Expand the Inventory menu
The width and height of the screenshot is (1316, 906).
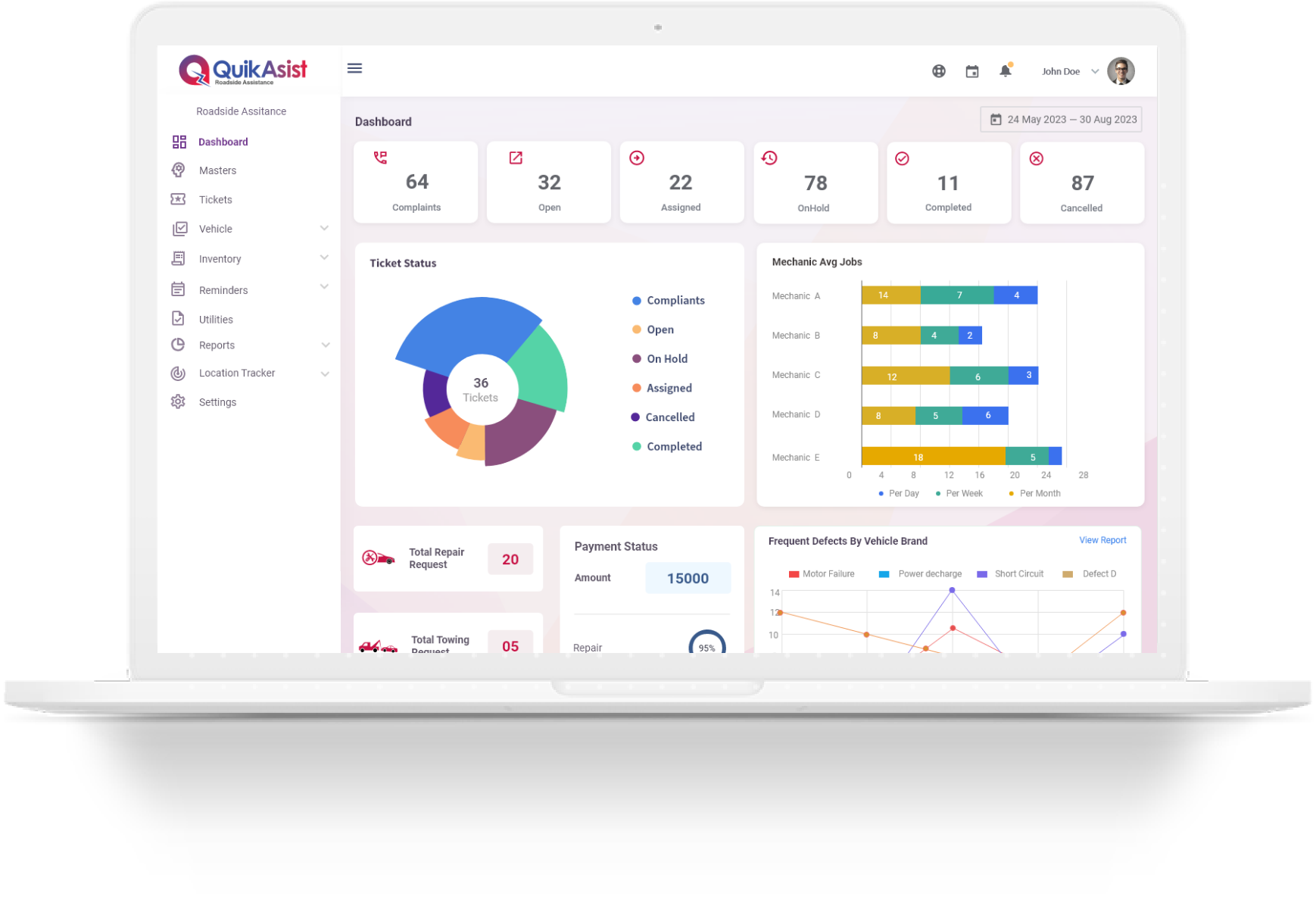pyautogui.click(x=220, y=258)
